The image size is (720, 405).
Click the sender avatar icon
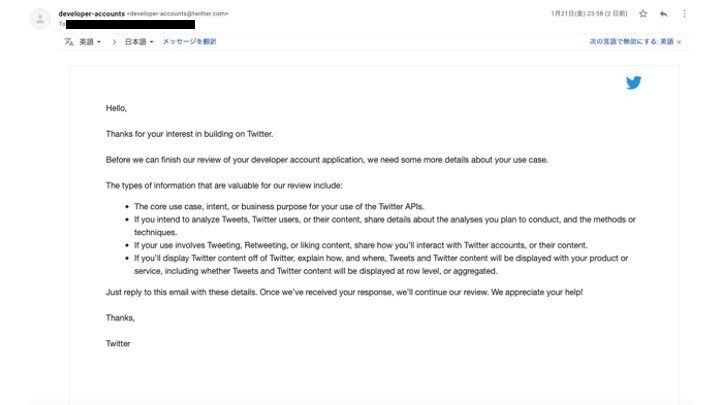tap(40, 19)
